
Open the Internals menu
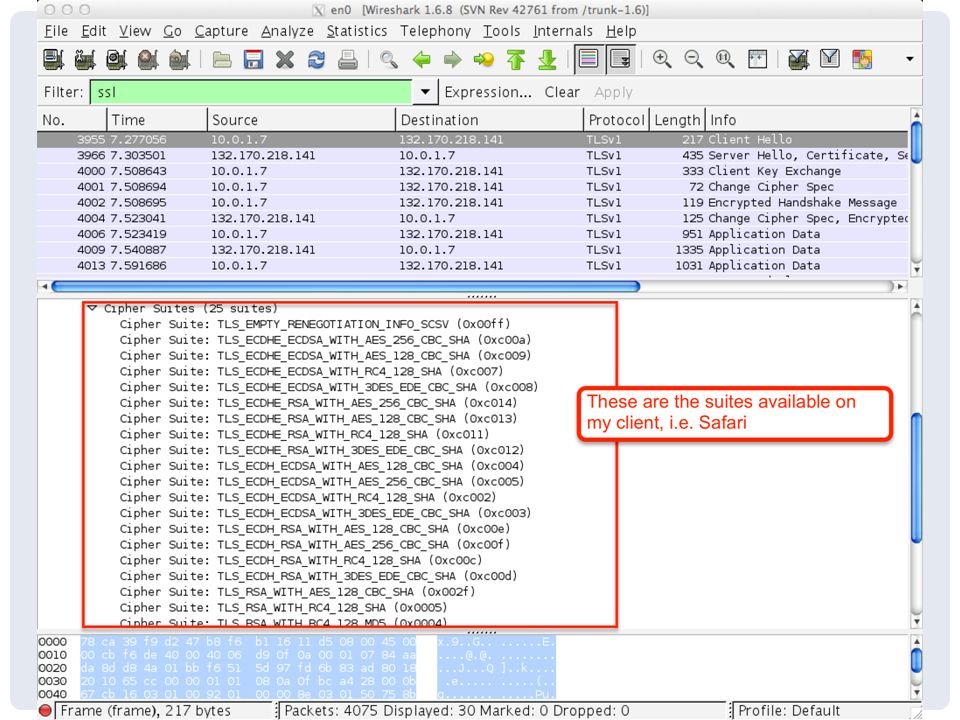(x=563, y=31)
